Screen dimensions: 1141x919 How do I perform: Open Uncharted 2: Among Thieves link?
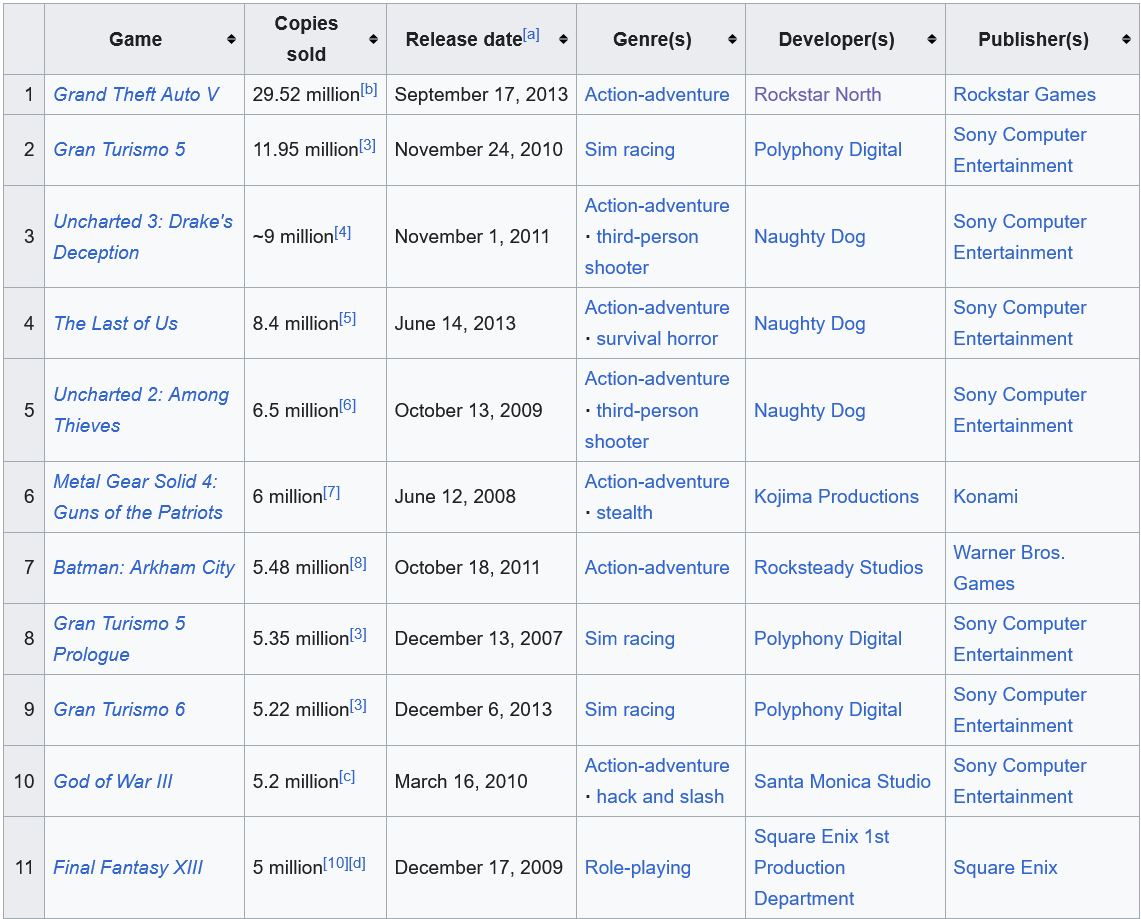click(141, 410)
